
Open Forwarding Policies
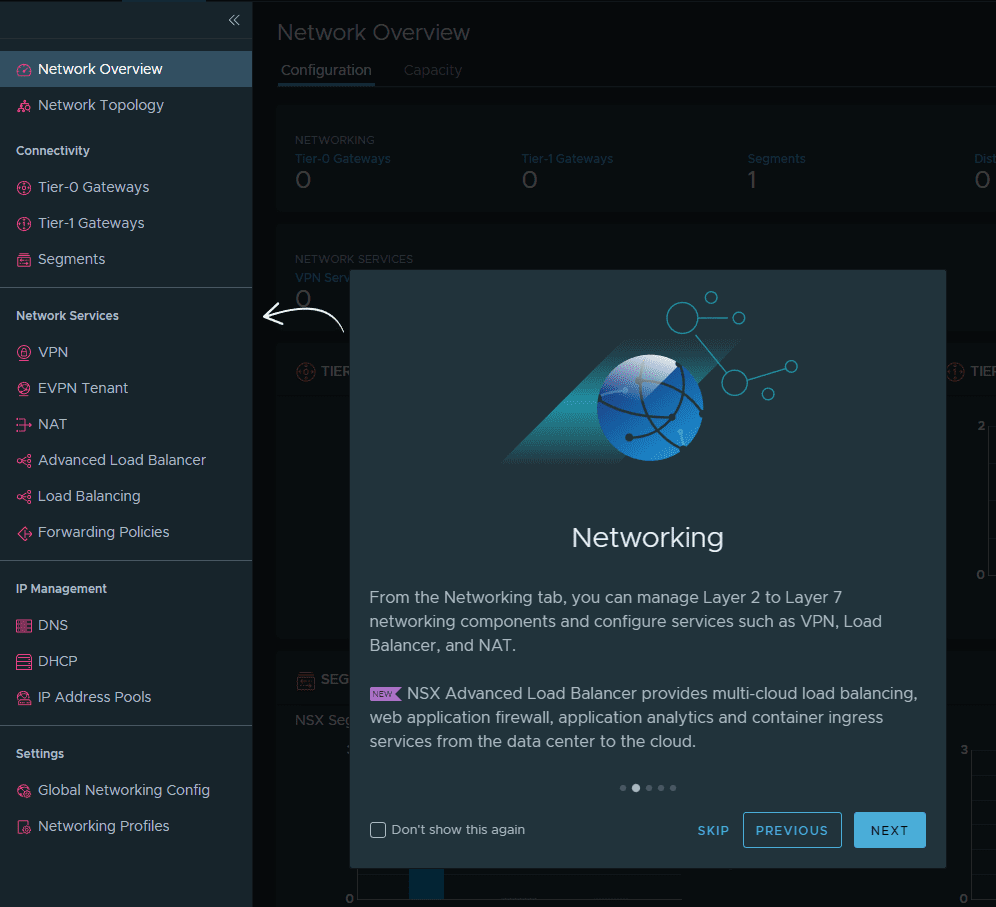click(126, 532)
